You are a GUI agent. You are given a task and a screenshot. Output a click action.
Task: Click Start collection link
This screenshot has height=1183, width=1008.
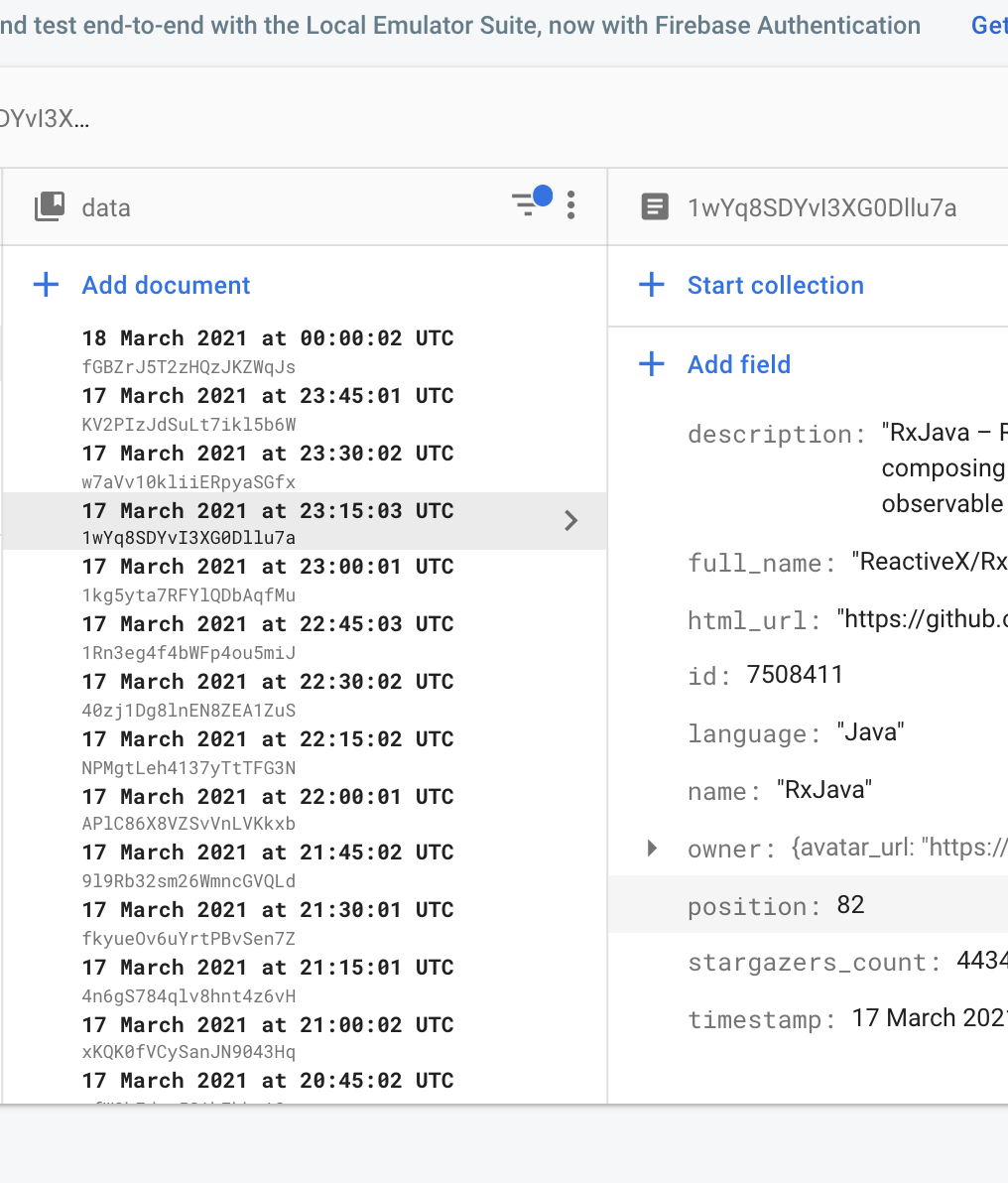(x=776, y=285)
